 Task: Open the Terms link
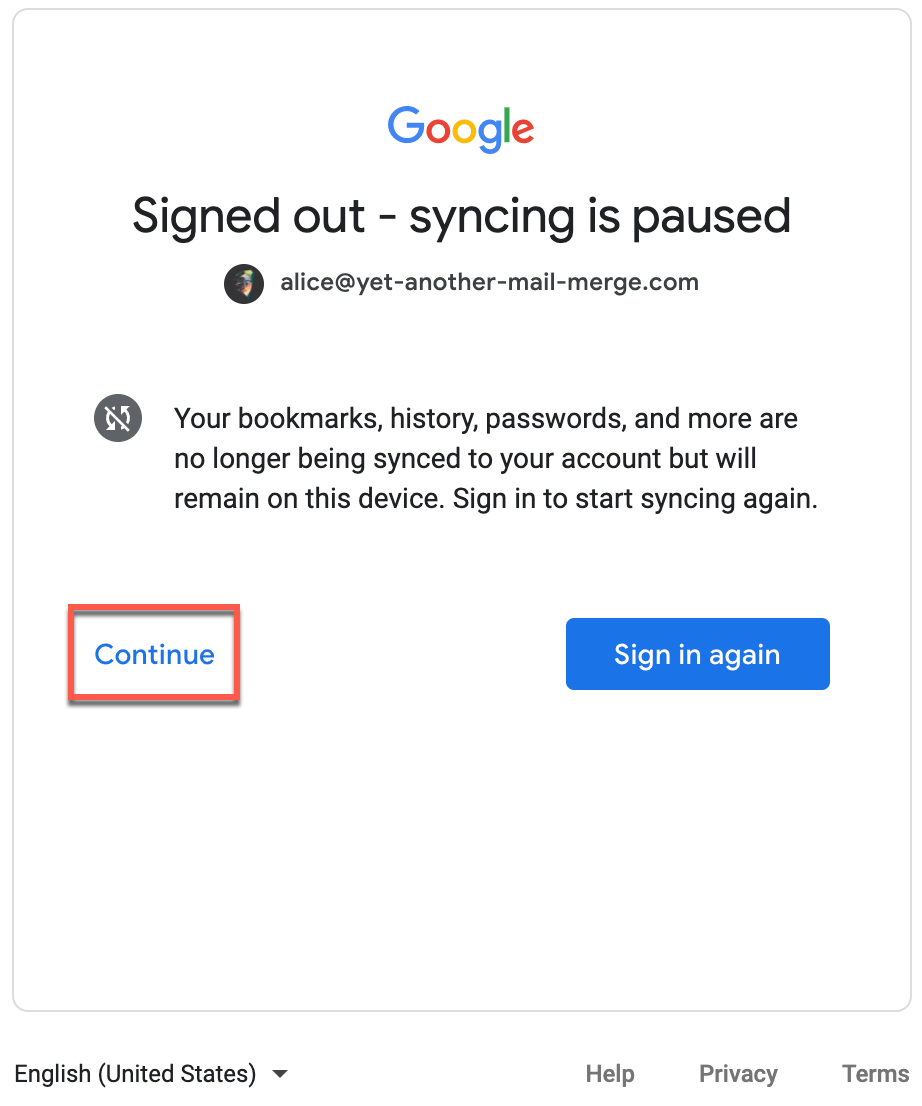click(x=875, y=1074)
